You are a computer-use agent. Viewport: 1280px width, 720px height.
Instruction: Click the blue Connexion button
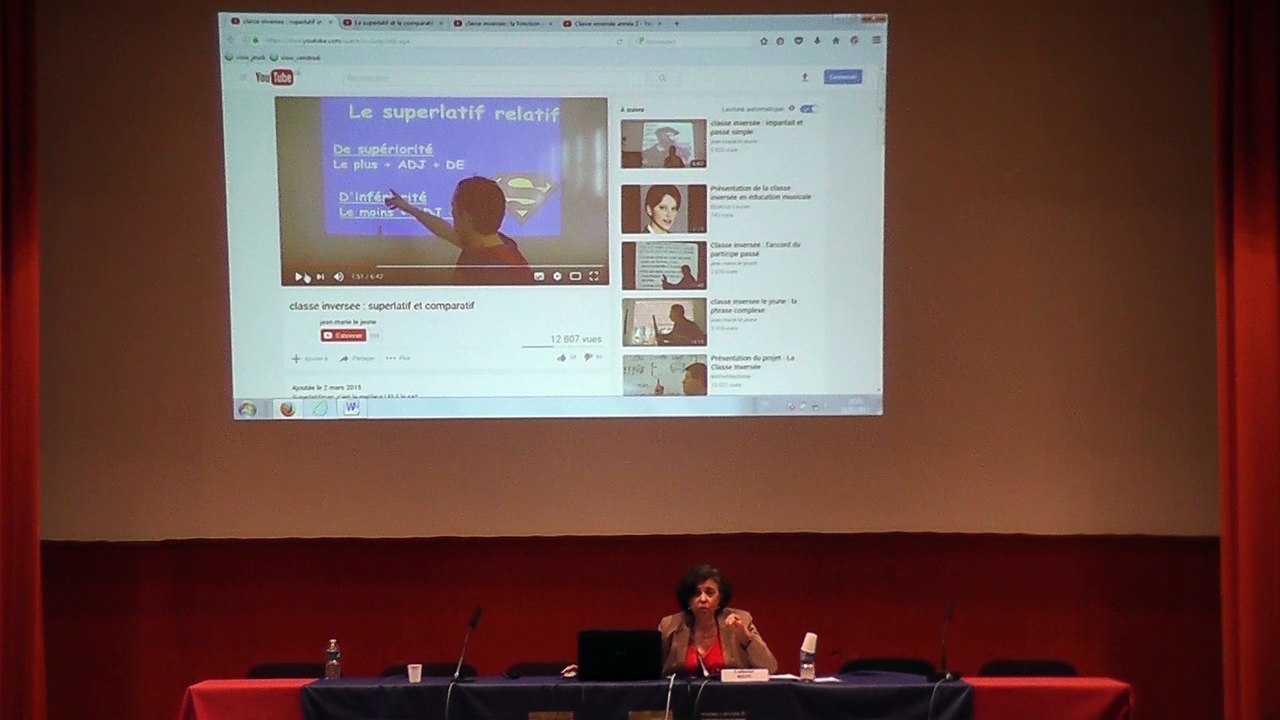pyautogui.click(x=843, y=77)
